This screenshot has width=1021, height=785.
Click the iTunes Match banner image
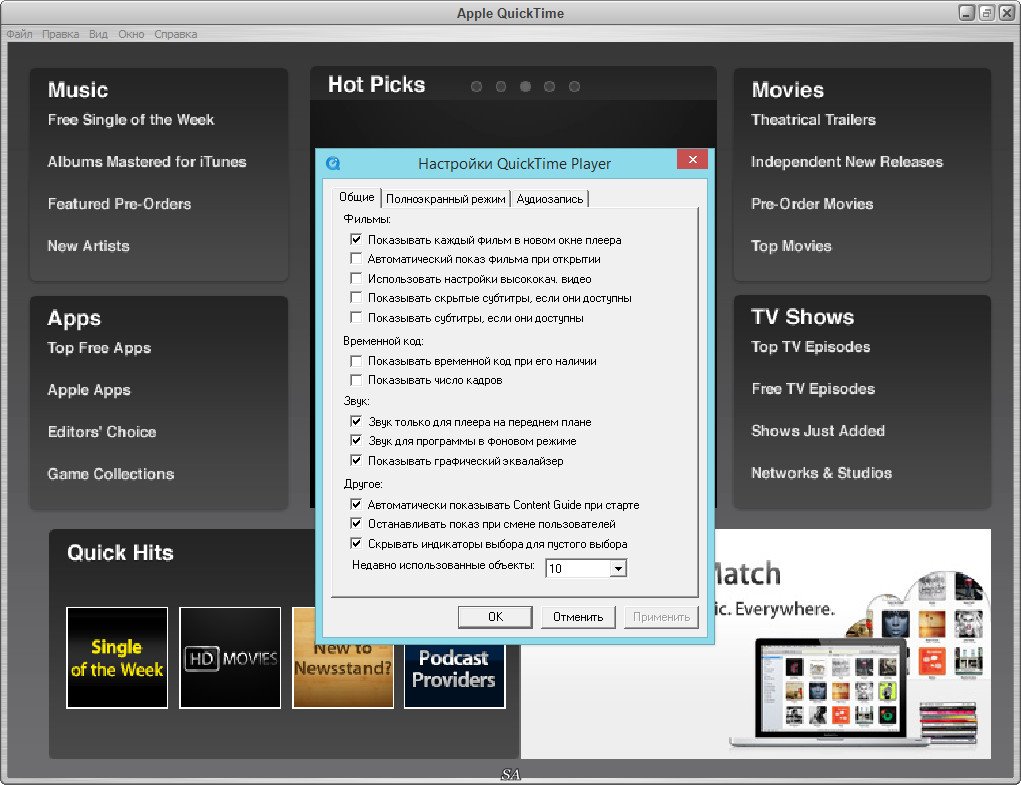tap(853, 644)
